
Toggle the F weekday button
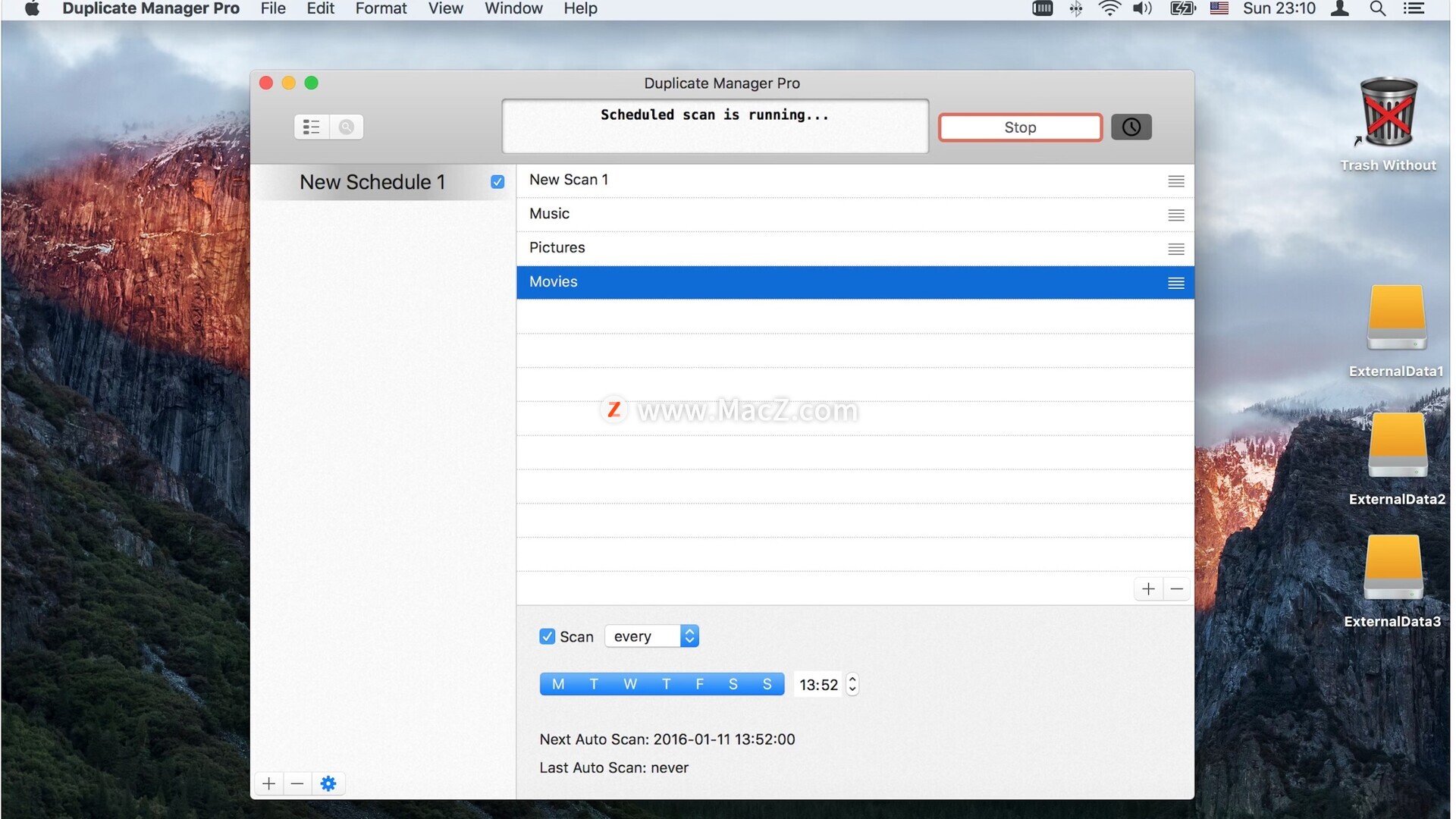pyautogui.click(x=699, y=684)
